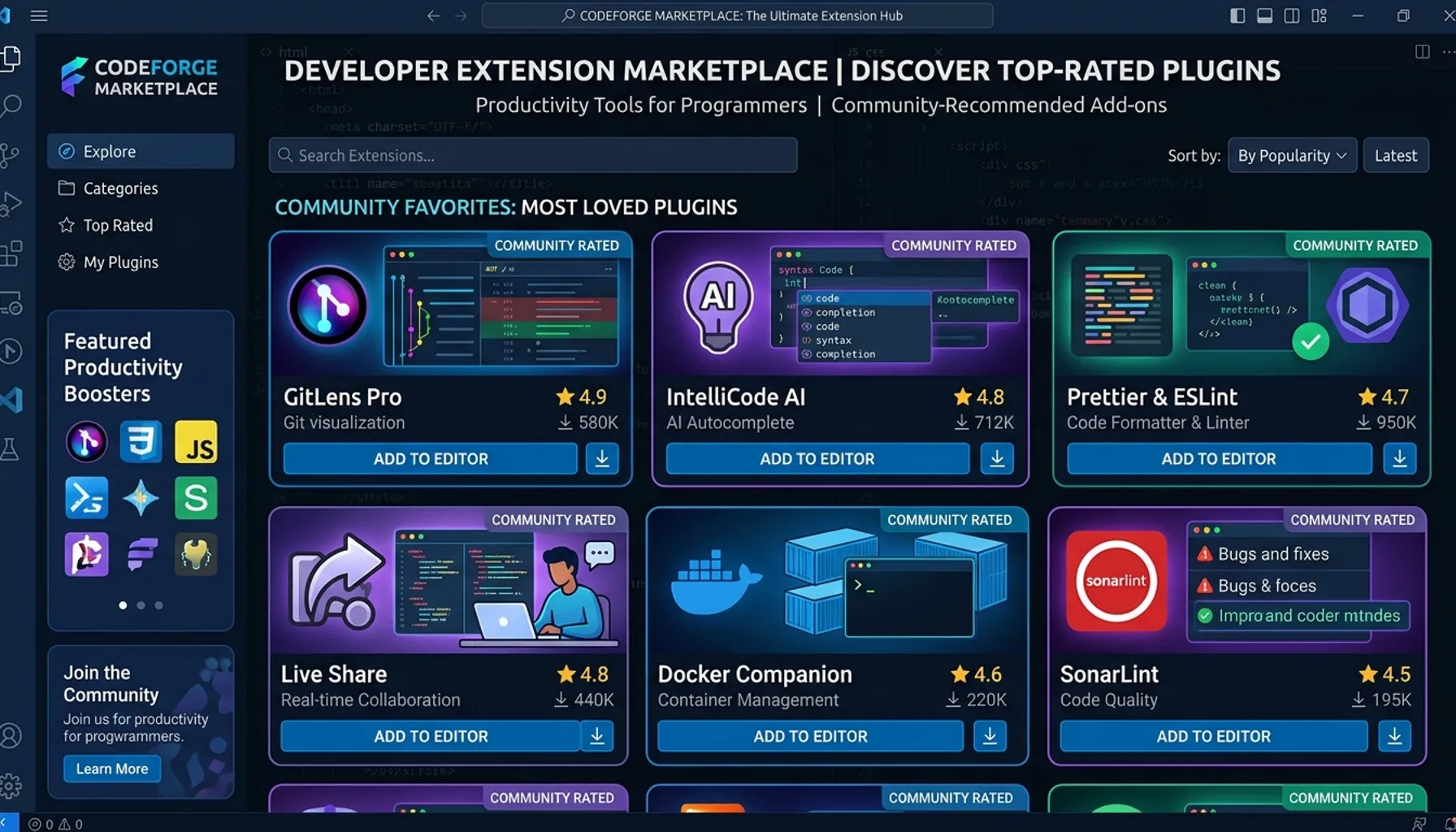Click the download icon beside SonarLint's Add button

tap(1394, 736)
